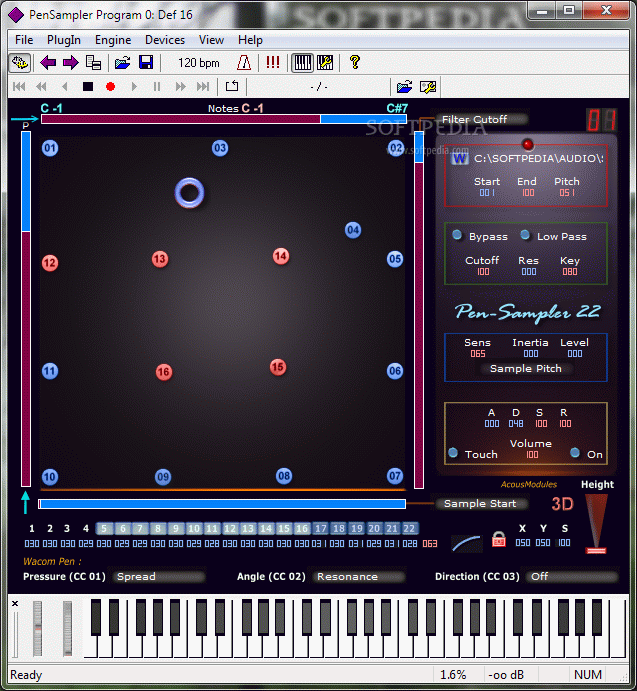Click the note range bar at top
Viewport: 637px width, 691px height.
(x=224, y=119)
